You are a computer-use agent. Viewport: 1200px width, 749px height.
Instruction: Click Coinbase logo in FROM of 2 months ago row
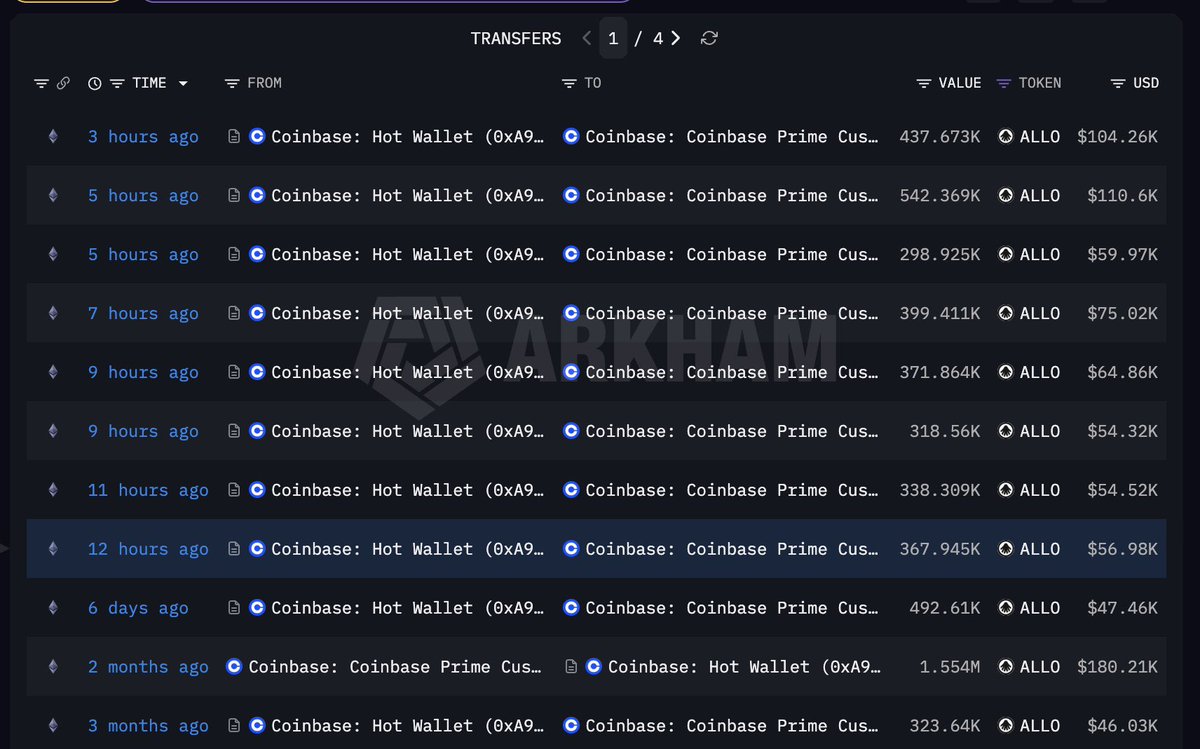tap(234, 667)
